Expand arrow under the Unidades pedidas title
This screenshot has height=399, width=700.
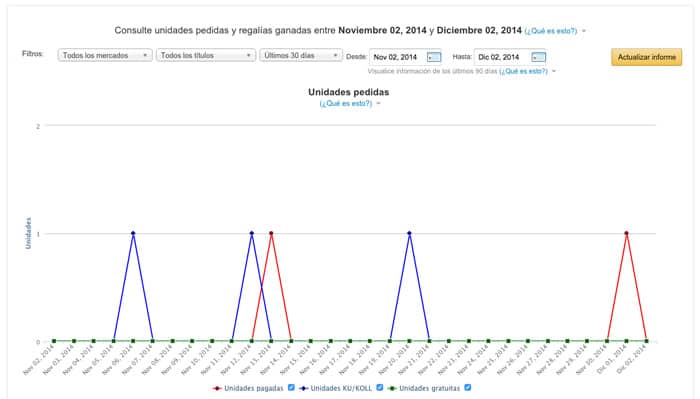pyautogui.click(x=379, y=104)
